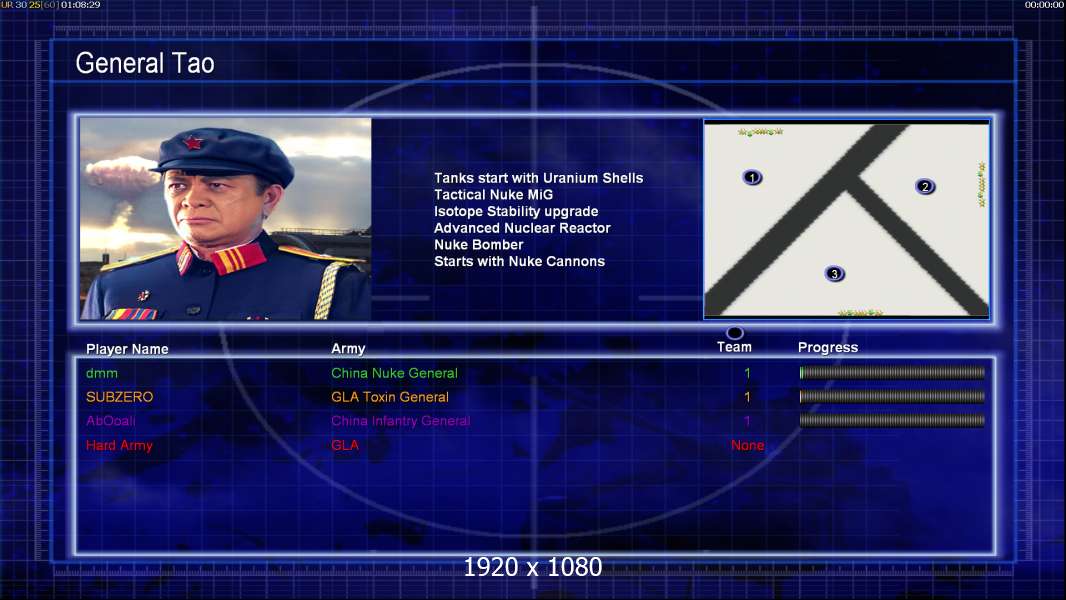The image size is (1066, 600).
Task: Click team number 1 in SUBZERO row
Action: tap(747, 397)
